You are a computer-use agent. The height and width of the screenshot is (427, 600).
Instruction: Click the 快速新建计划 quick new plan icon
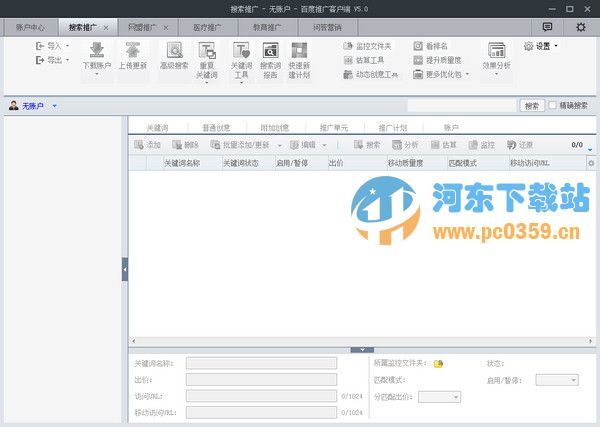point(299,50)
